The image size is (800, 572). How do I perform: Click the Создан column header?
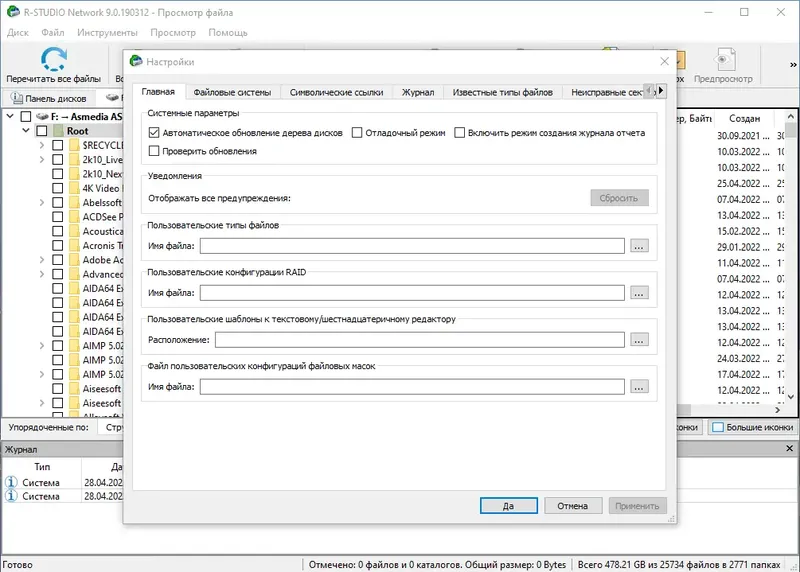point(744,118)
